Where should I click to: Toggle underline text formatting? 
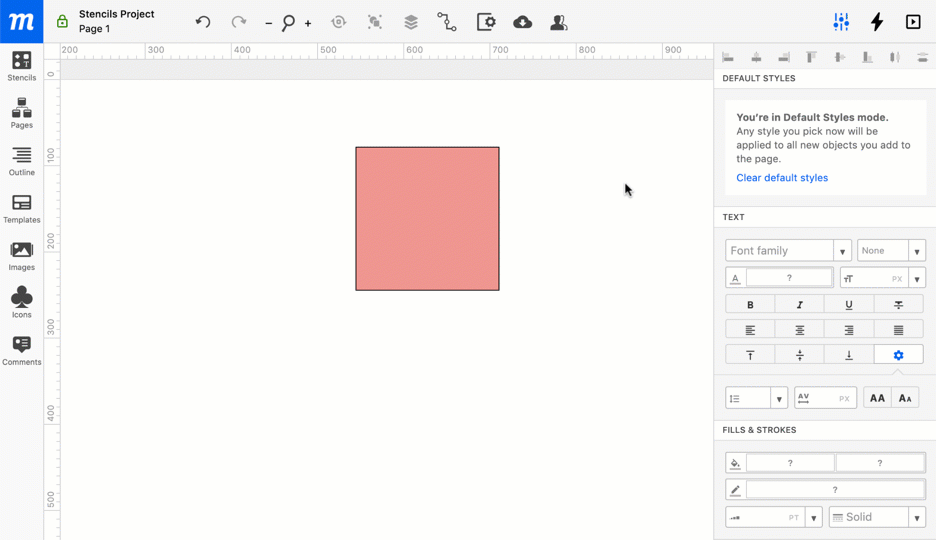coord(848,305)
